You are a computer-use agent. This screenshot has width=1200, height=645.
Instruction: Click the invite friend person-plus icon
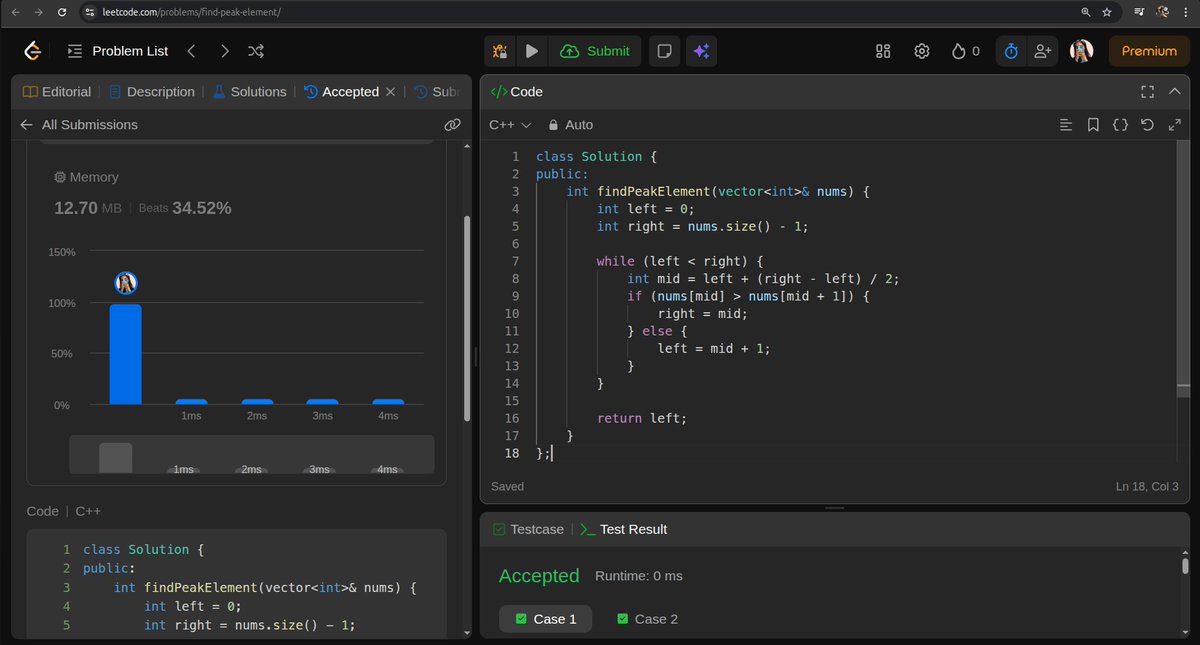click(1043, 51)
